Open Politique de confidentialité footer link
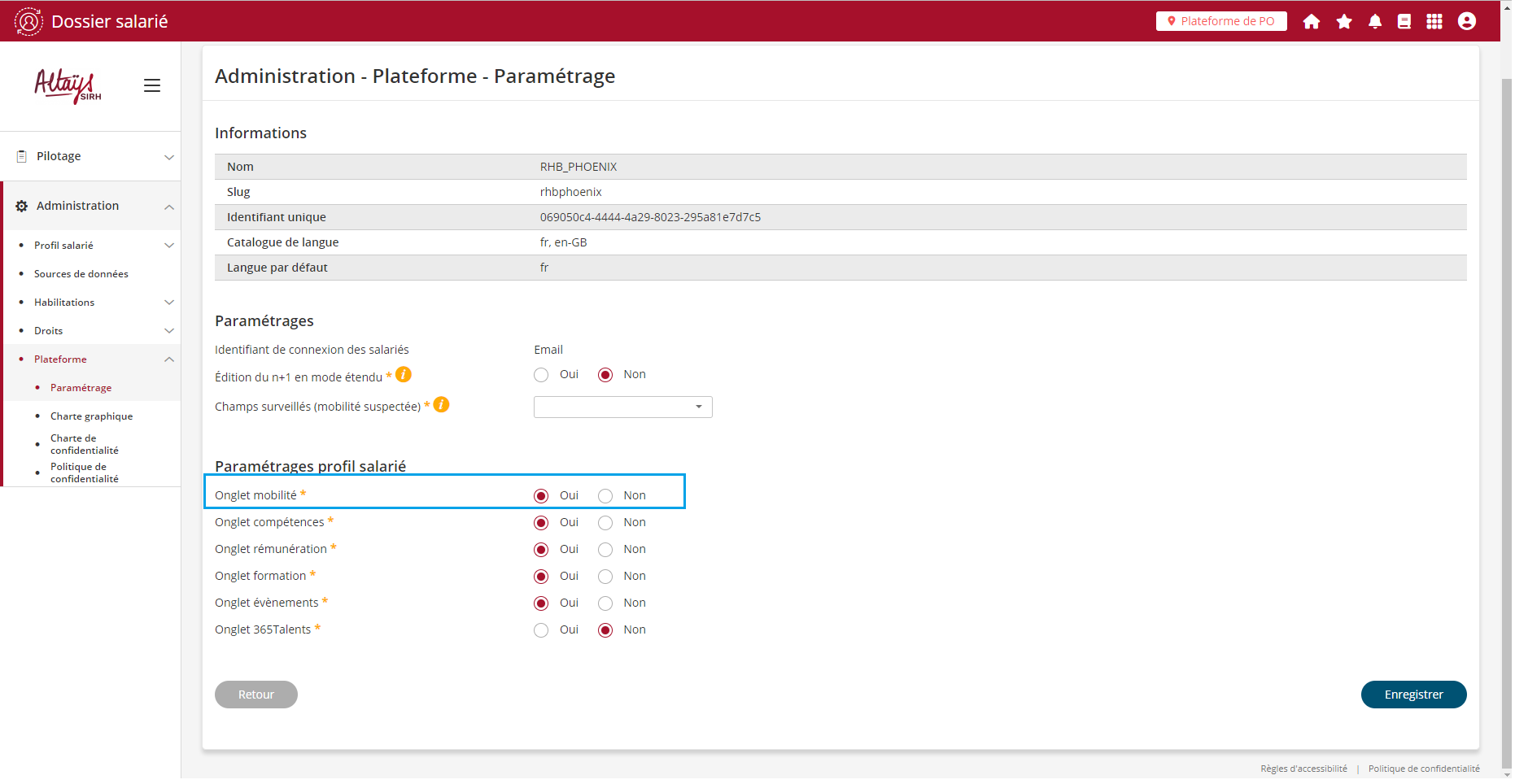 (x=1424, y=769)
